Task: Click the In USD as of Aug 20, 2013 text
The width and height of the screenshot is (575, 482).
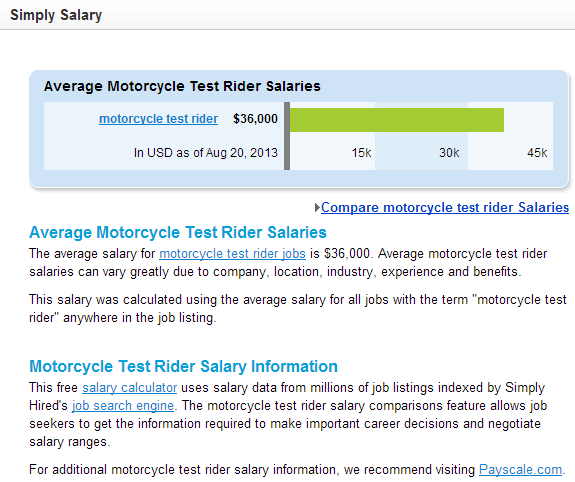Action: coord(206,153)
